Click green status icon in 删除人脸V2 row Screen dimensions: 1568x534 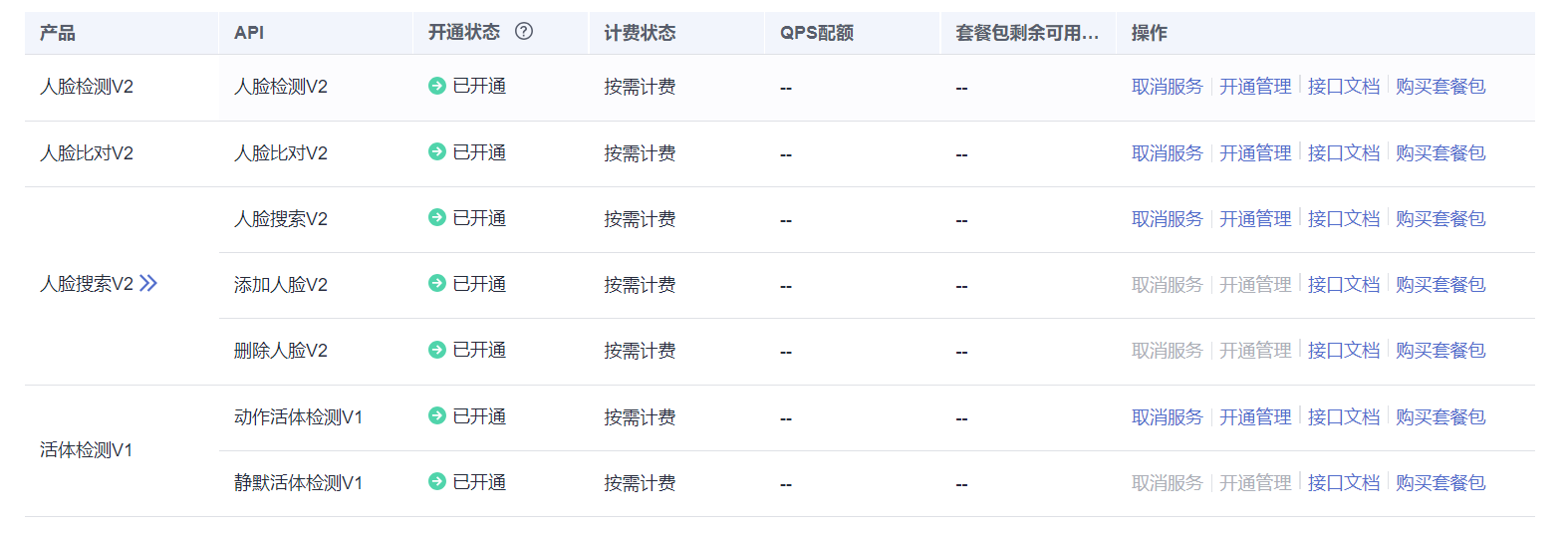[x=436, y=350]
